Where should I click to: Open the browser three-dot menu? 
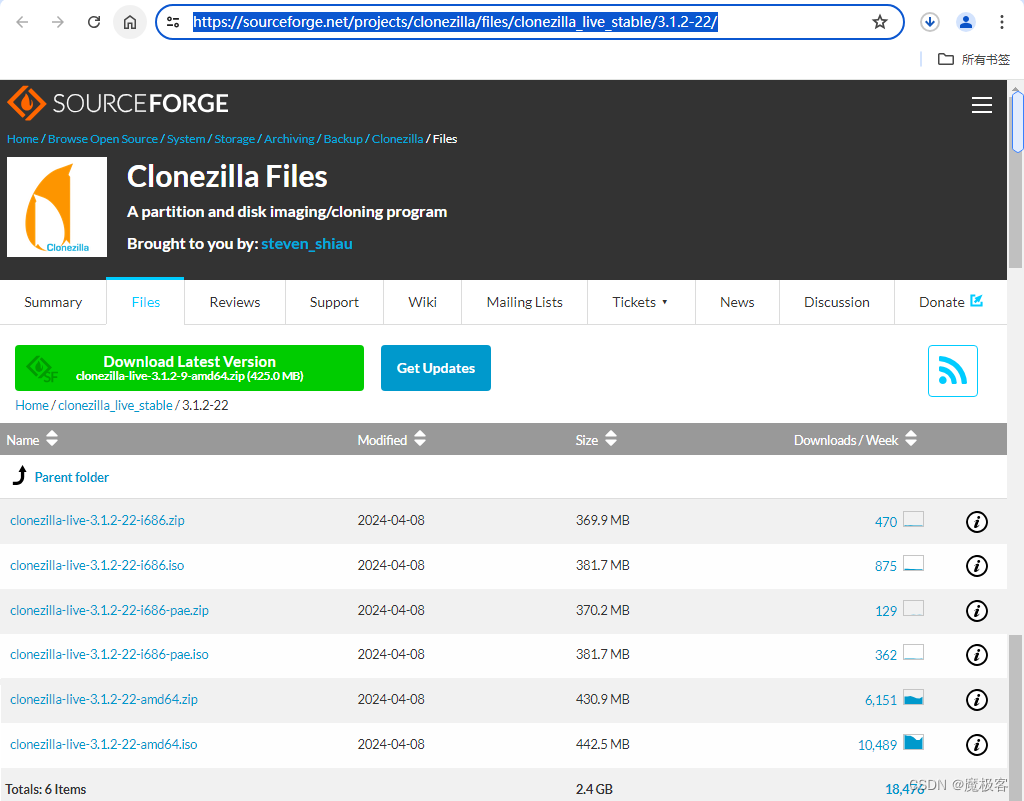[x=1001, y=22]
